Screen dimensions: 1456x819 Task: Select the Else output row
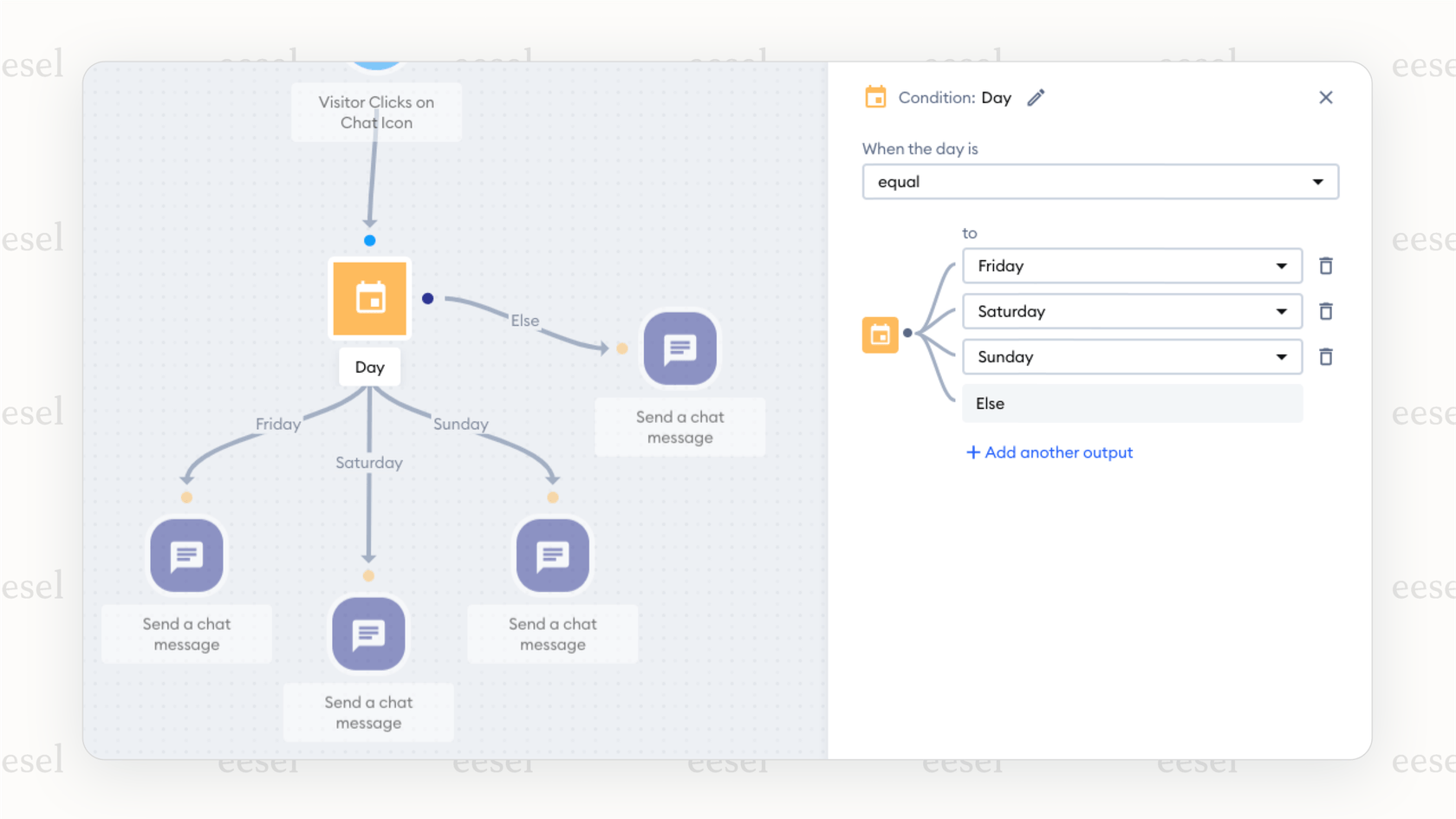pyautogui.click(x=1132, y=403)
